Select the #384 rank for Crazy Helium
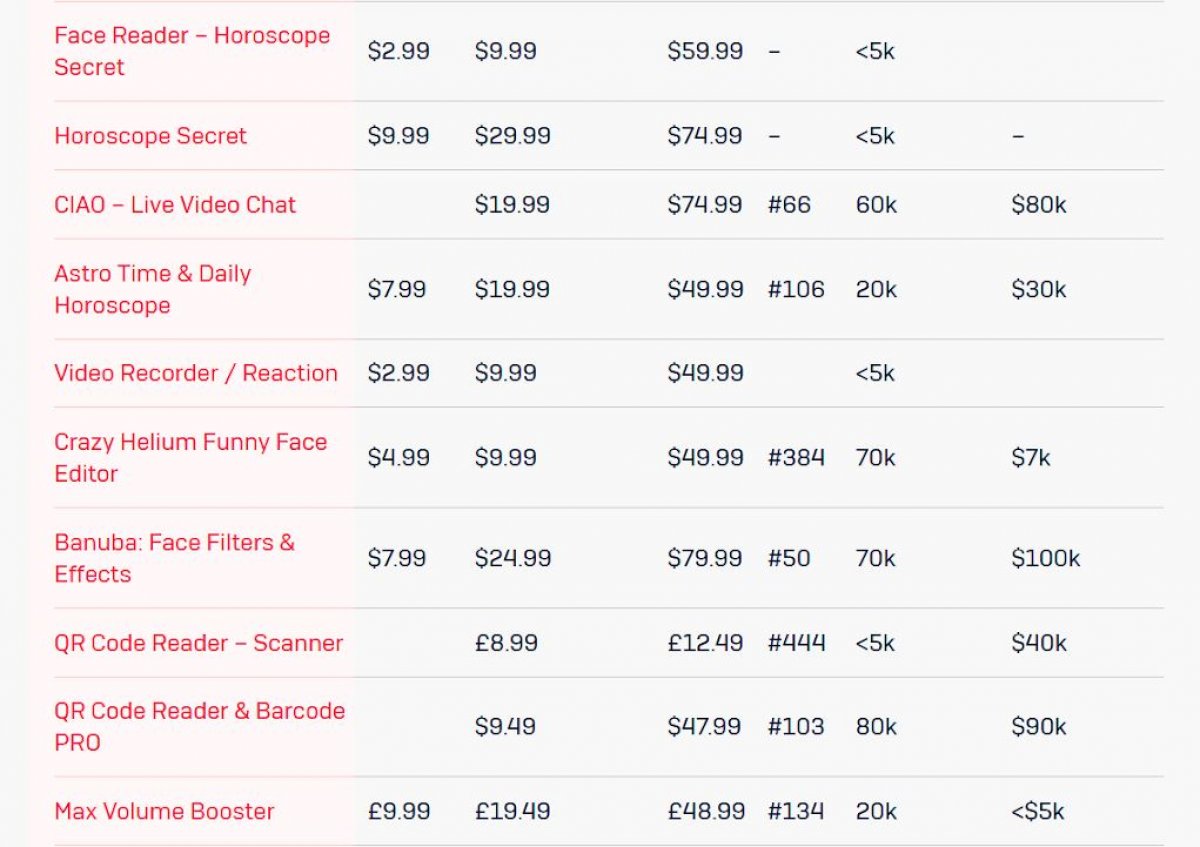 coord(796,458)
